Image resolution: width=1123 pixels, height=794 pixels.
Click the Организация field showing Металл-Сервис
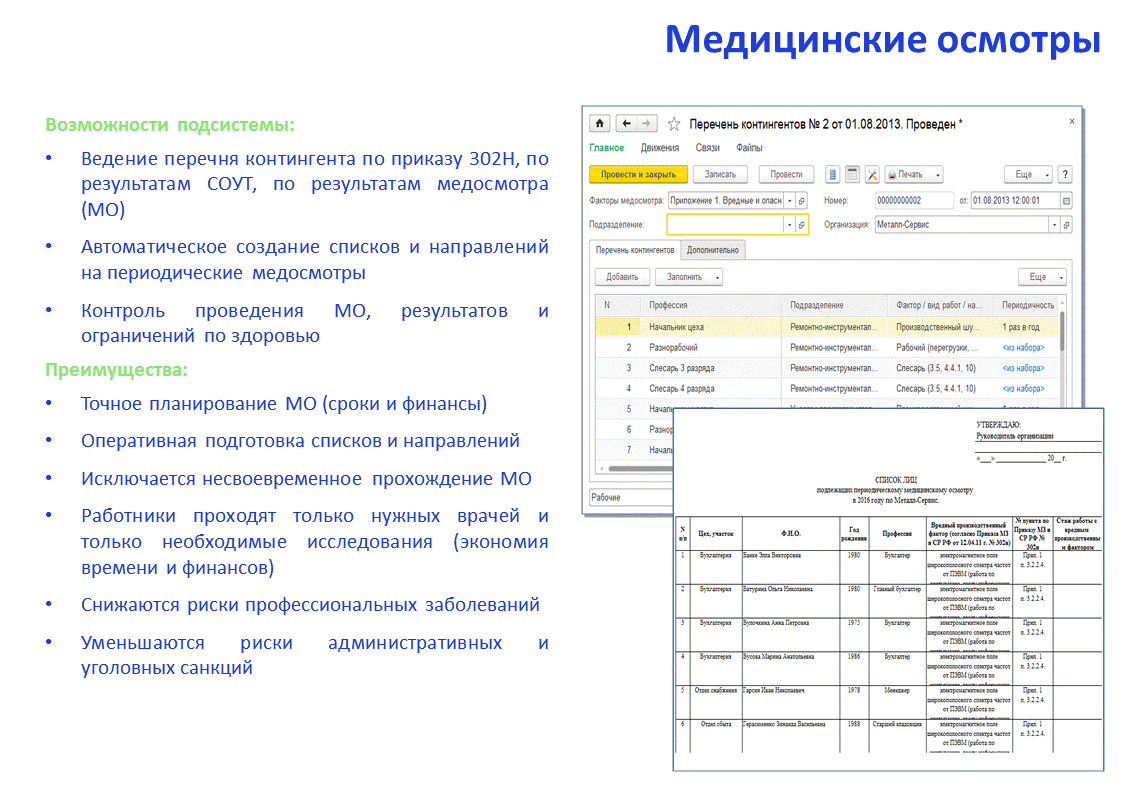(x=962, y=225)
